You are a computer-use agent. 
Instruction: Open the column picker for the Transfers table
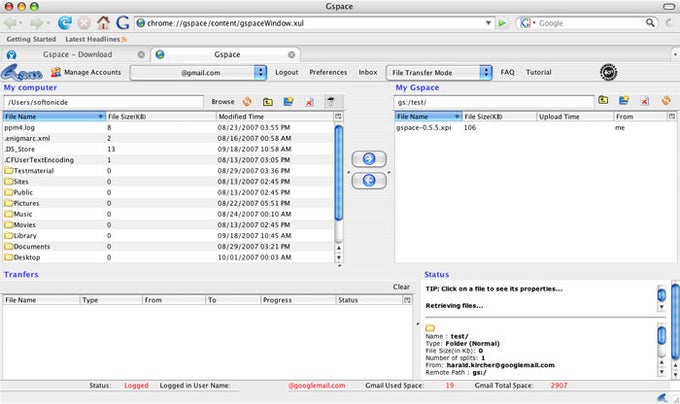(x=407, y=300)
